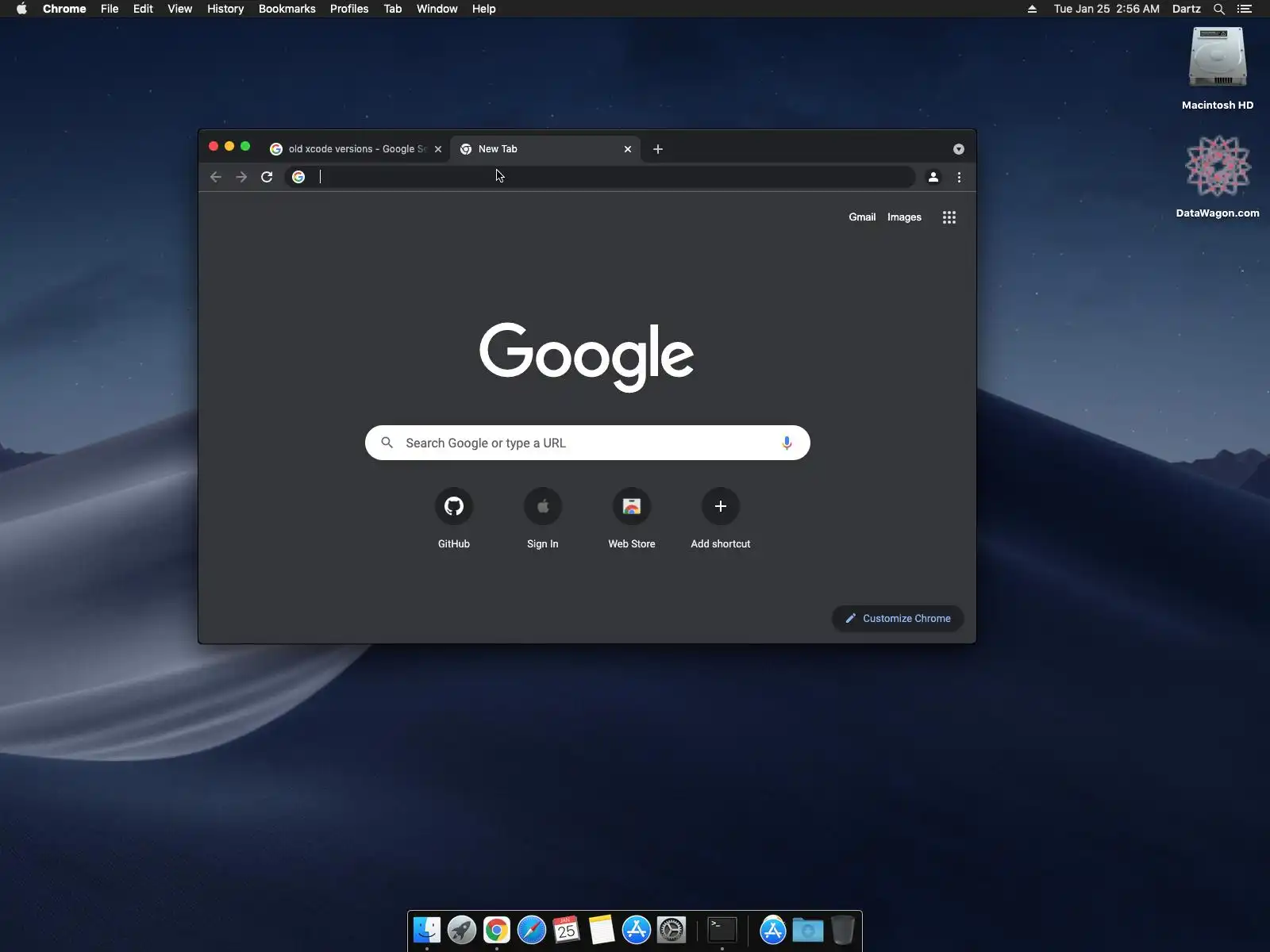The height and width of the screenshot is (952, 1270).
Task: Click the Chrome icon in the Dock
Action: 497,930
